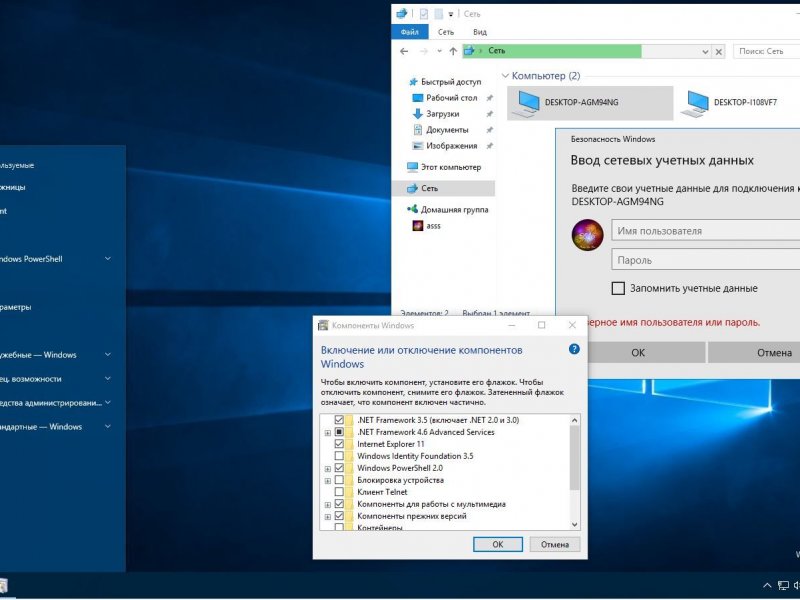The height and width of the screenshot is (600, 800).
Task: Click OK in Компоненты Windows
Action: click(497, 544)
